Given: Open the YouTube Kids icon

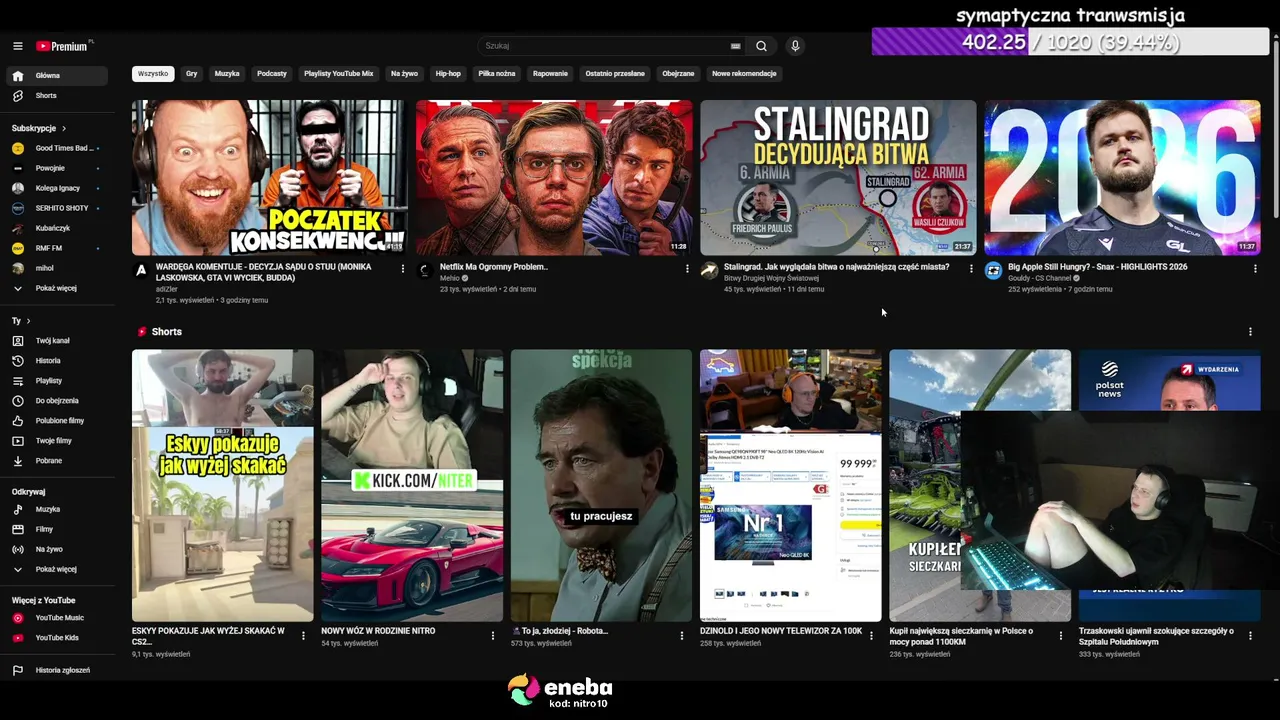Looking at the screenshot, I should (x=17, y=638).
